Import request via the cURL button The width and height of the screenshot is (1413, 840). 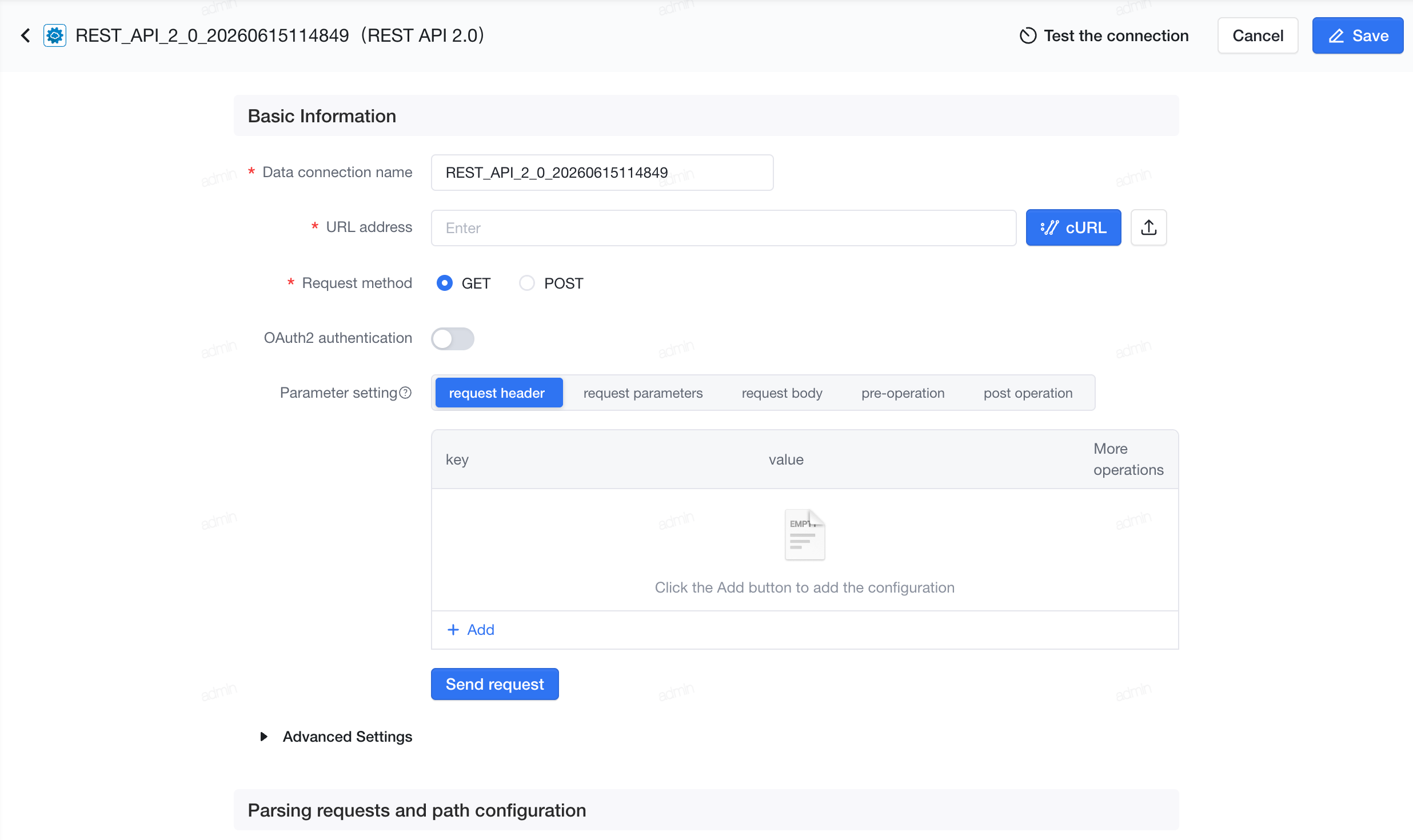coord(1073,227)
